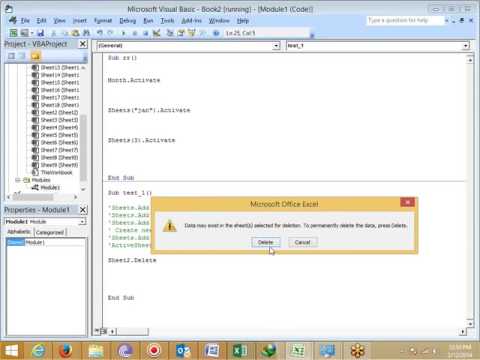Open Internet Explorer from the taskbar

38,351
